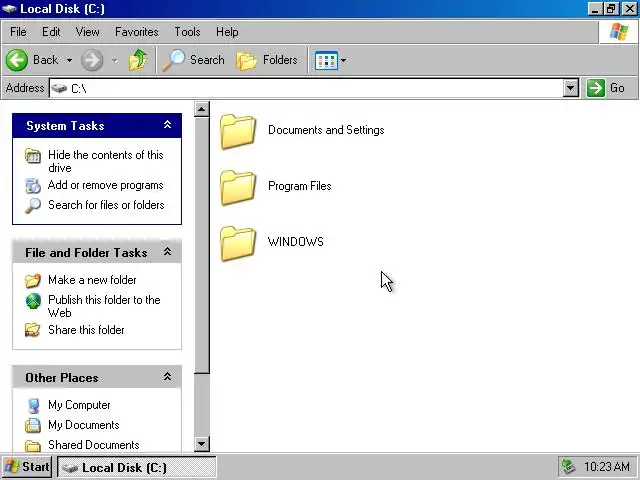Image resolution: width=640 pixels, height=480 pixels.
Task: Click Hide the contents of this drive
Action: click(x=106, y=161)
